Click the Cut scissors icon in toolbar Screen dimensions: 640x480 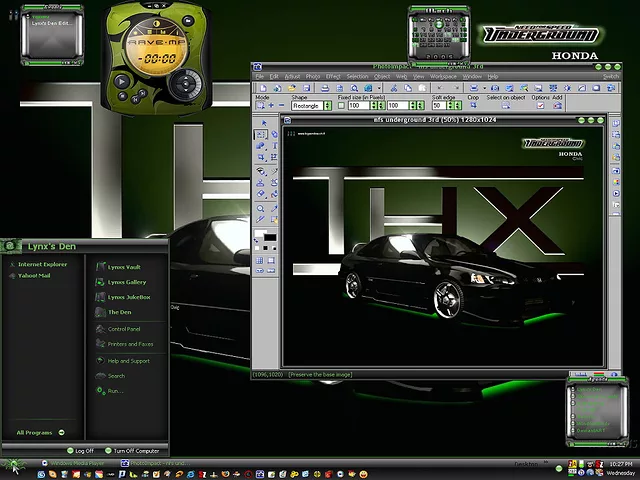pos(393,88)
